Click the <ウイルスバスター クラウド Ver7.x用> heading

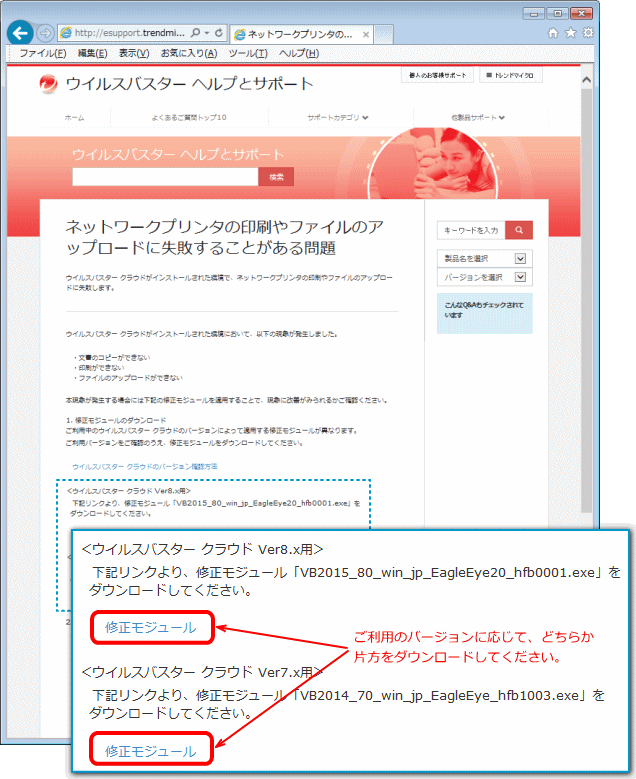202,672
